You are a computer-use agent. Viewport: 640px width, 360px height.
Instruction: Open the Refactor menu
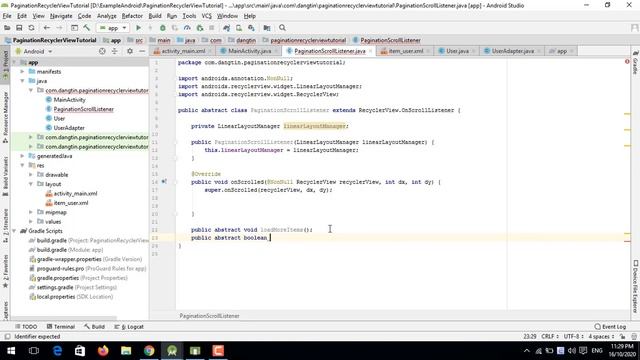pyautogui.click(x=132, y=16)
